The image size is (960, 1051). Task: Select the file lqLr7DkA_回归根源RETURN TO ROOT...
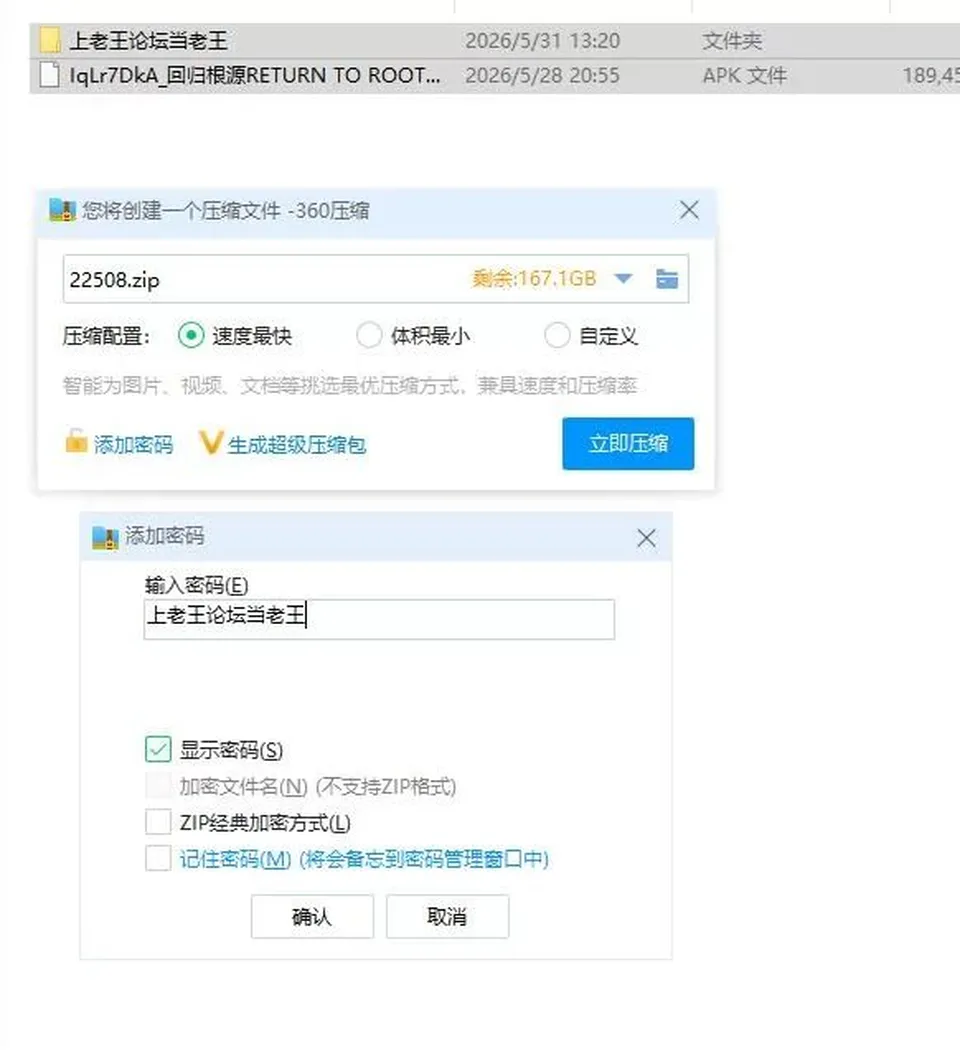(x=495, y=76)
